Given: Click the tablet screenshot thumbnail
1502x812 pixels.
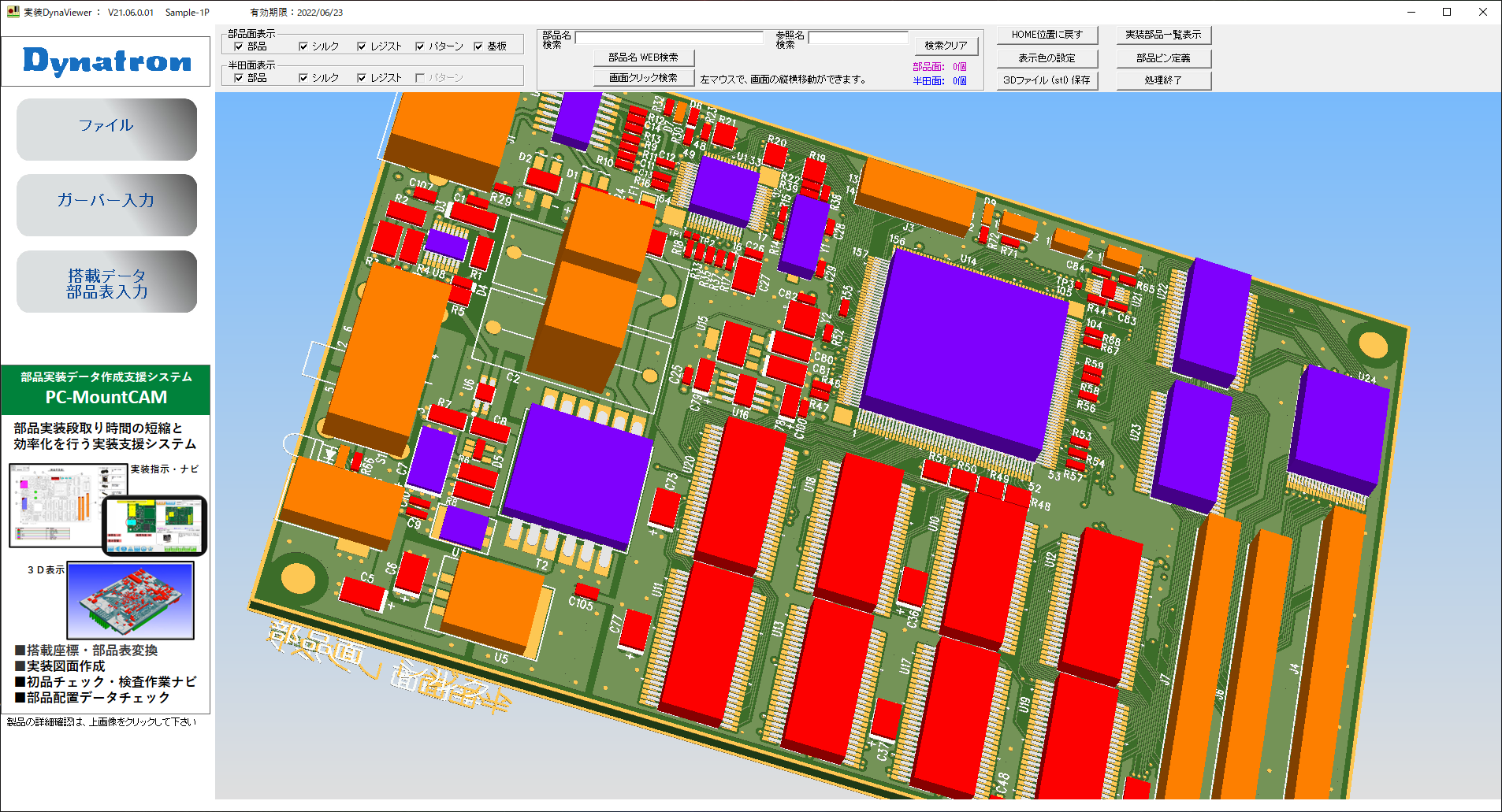Looking at the screenshot, I should 155,525.
